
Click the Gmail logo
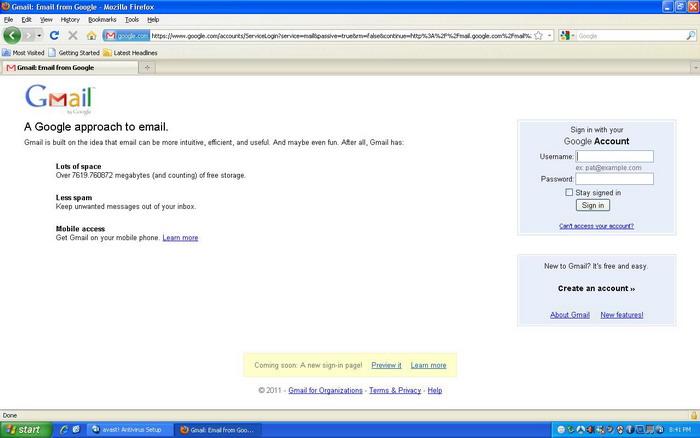point(60,99)
